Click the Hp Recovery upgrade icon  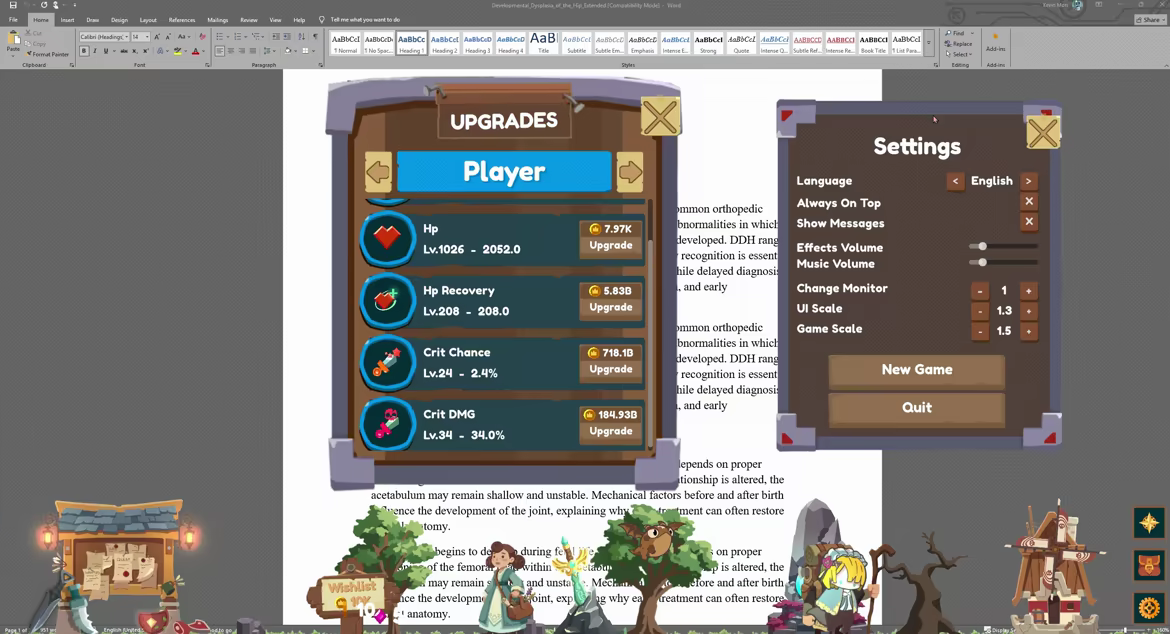click(x=387, y=301)
